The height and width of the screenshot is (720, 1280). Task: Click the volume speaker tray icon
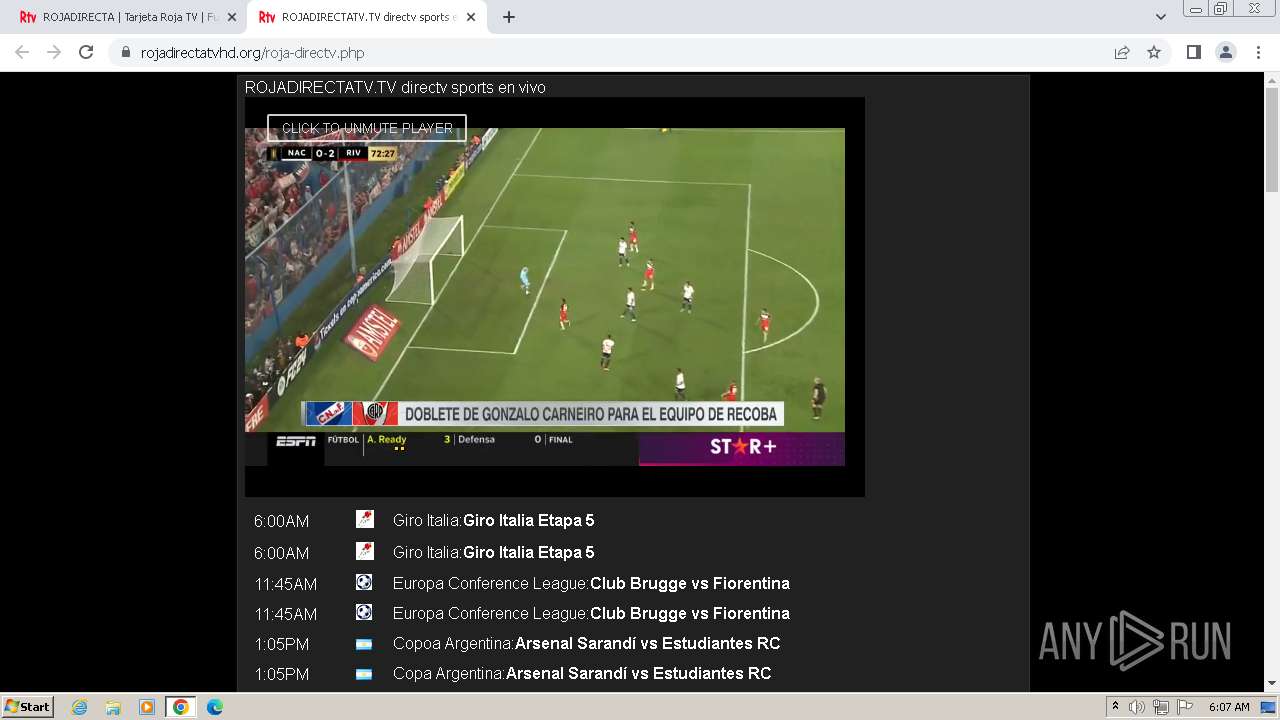pyautogui.click(x=1137, y=707)
